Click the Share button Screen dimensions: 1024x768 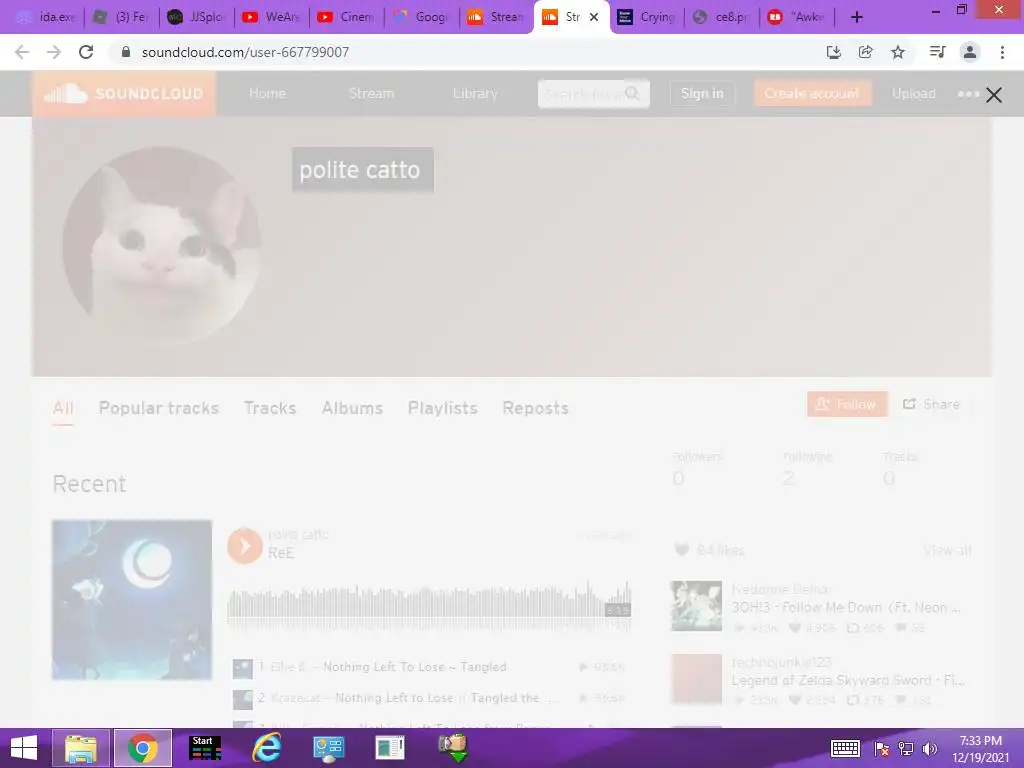click(x=931, y=404)
